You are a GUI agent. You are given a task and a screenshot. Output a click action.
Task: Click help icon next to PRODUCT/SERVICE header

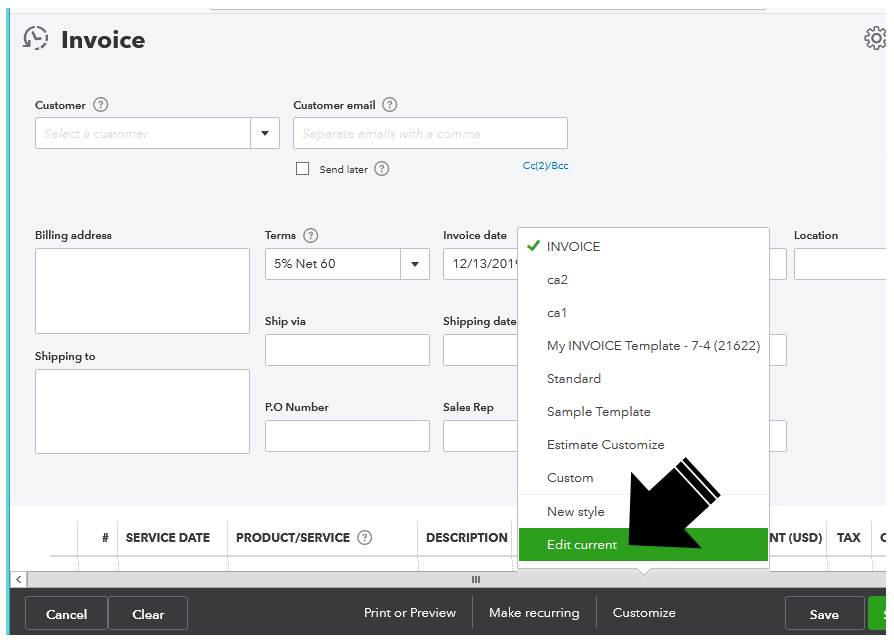(x=364, y=538)
